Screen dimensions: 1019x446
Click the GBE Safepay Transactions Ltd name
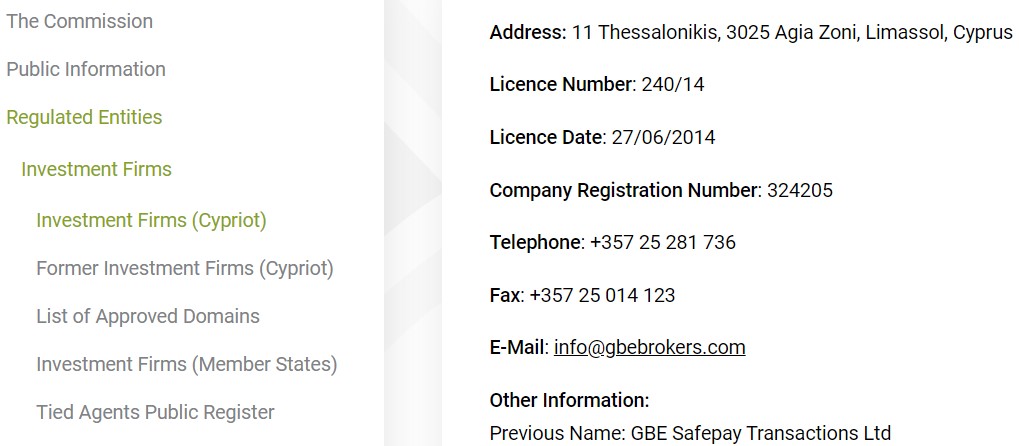[x=760, y=433]
